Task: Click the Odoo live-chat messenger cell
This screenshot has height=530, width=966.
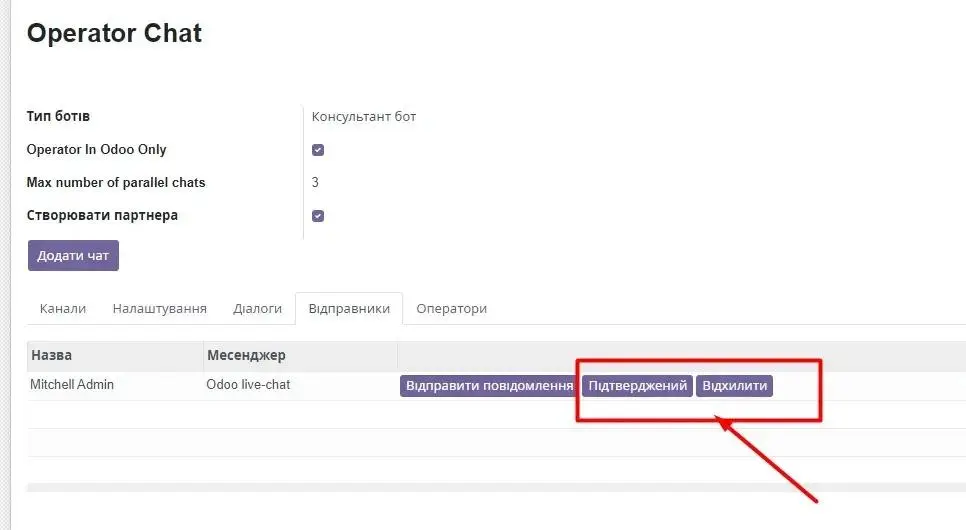Action: [248, 385]
